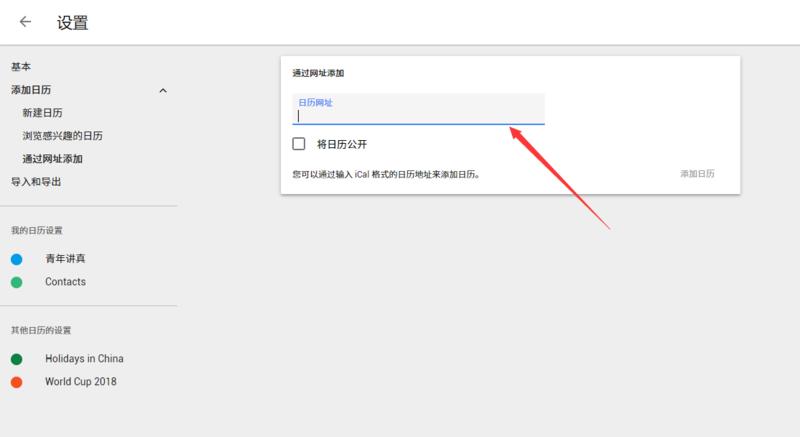Click the blue dot for 青年讲真
Image resolution: width=800 pixels, height=437 pixels.
coord(16,259)
